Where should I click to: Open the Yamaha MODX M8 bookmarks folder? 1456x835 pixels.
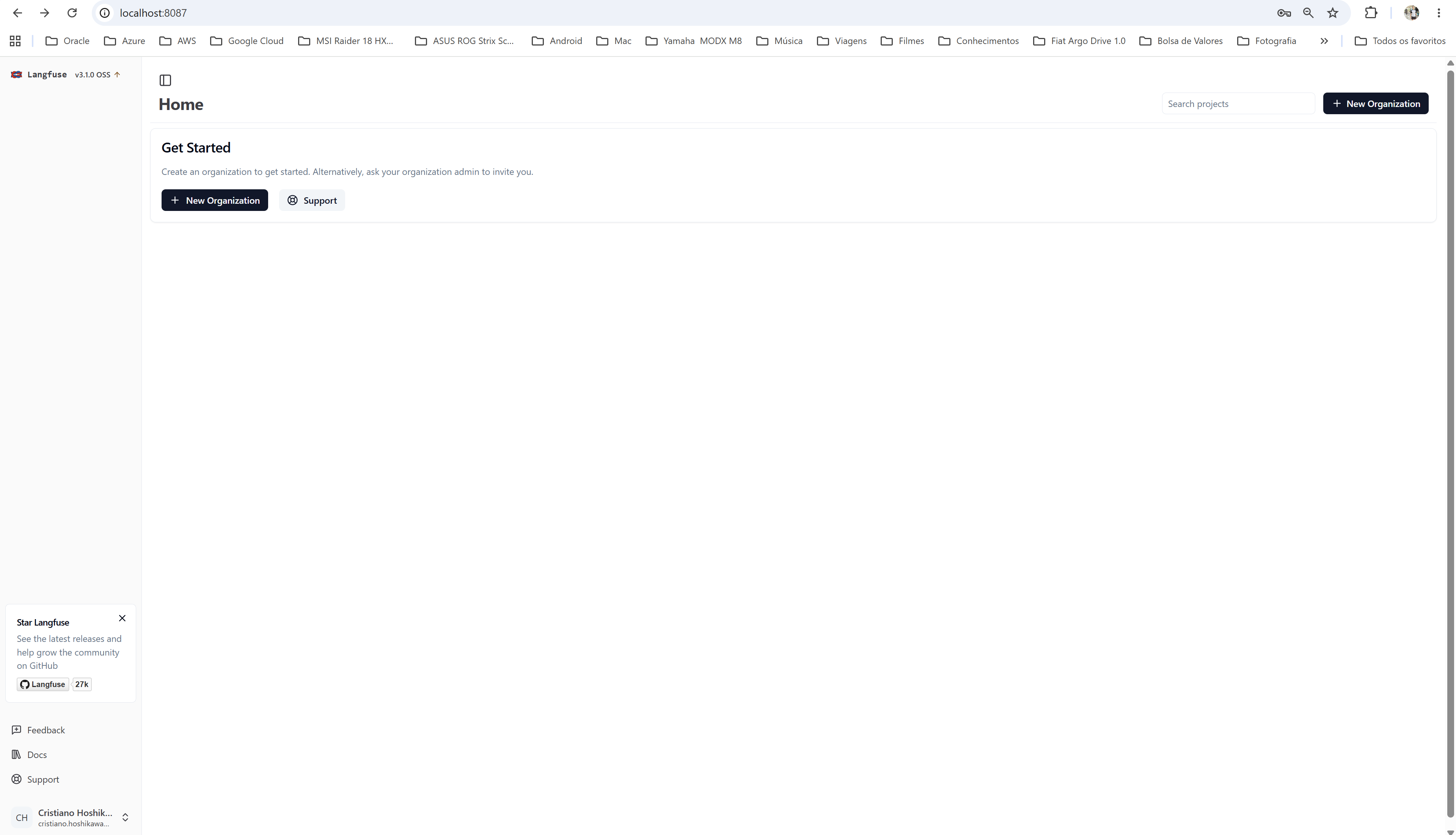694,41
